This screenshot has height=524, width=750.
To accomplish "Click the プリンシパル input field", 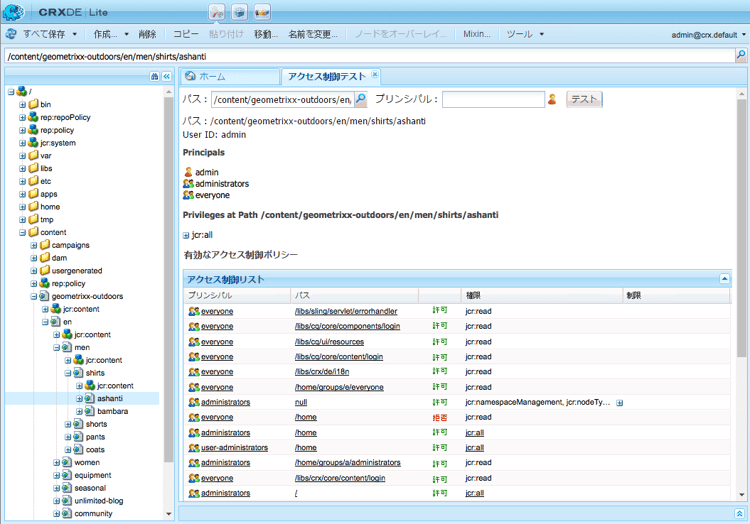I will (x=493, y=99).
